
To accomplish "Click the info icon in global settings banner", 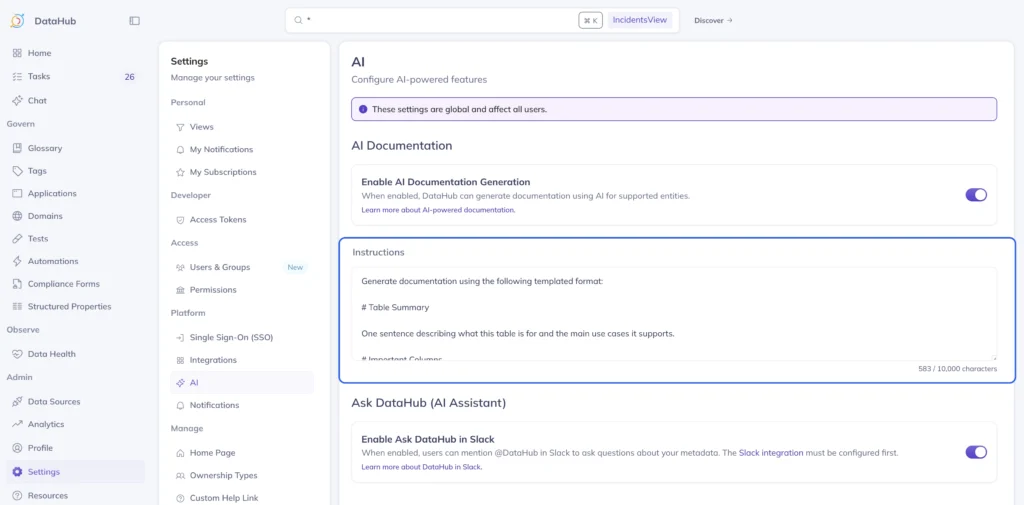I will 363,109.
